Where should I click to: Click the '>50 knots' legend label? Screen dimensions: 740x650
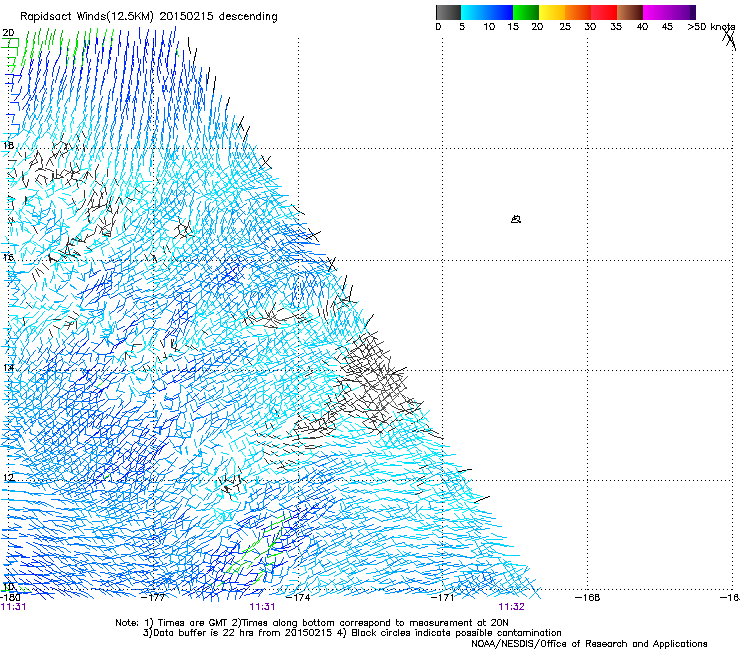pyautogui.click(x=711, y=26)
